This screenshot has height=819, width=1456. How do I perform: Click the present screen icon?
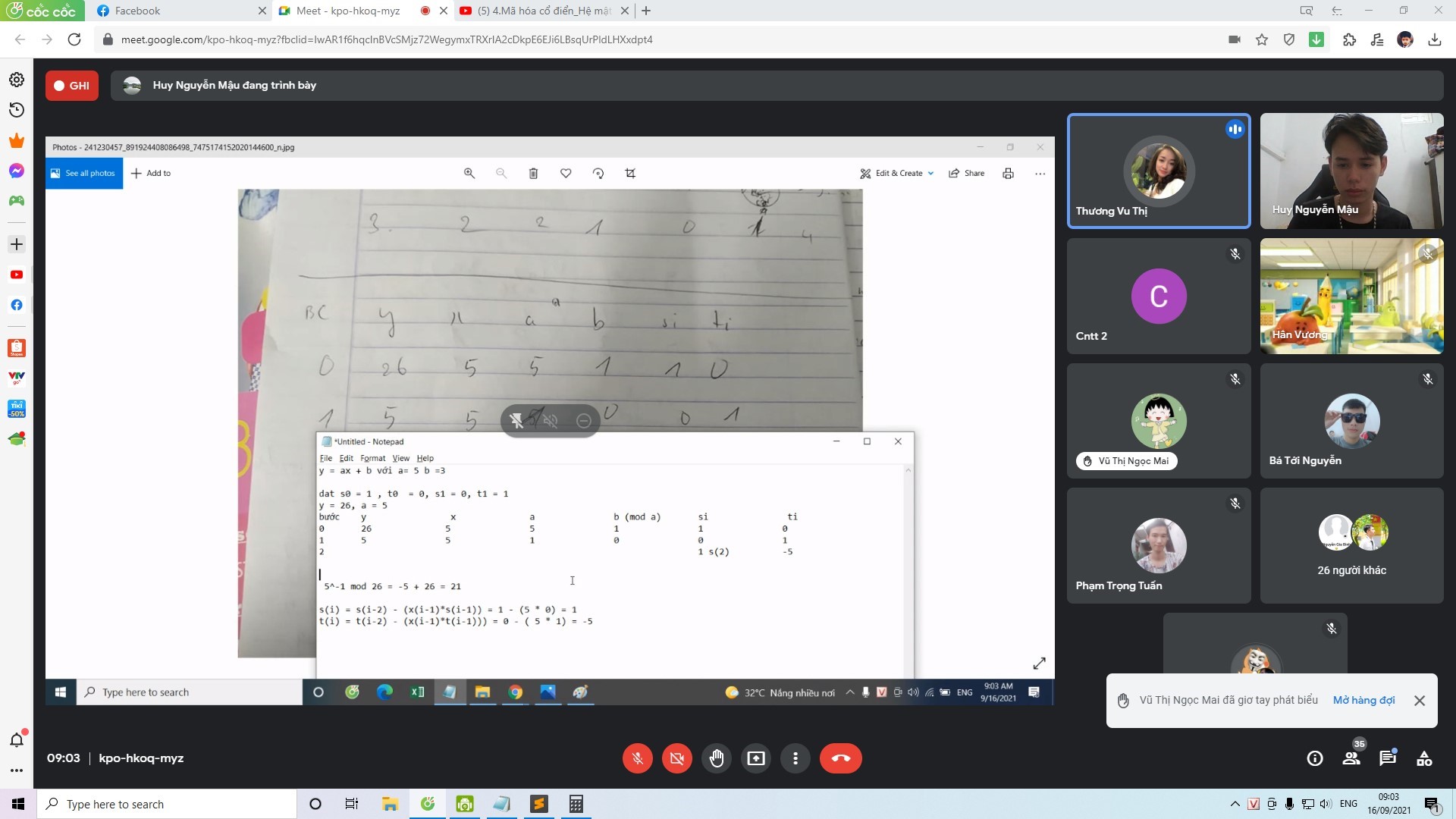tap(756, 758)
